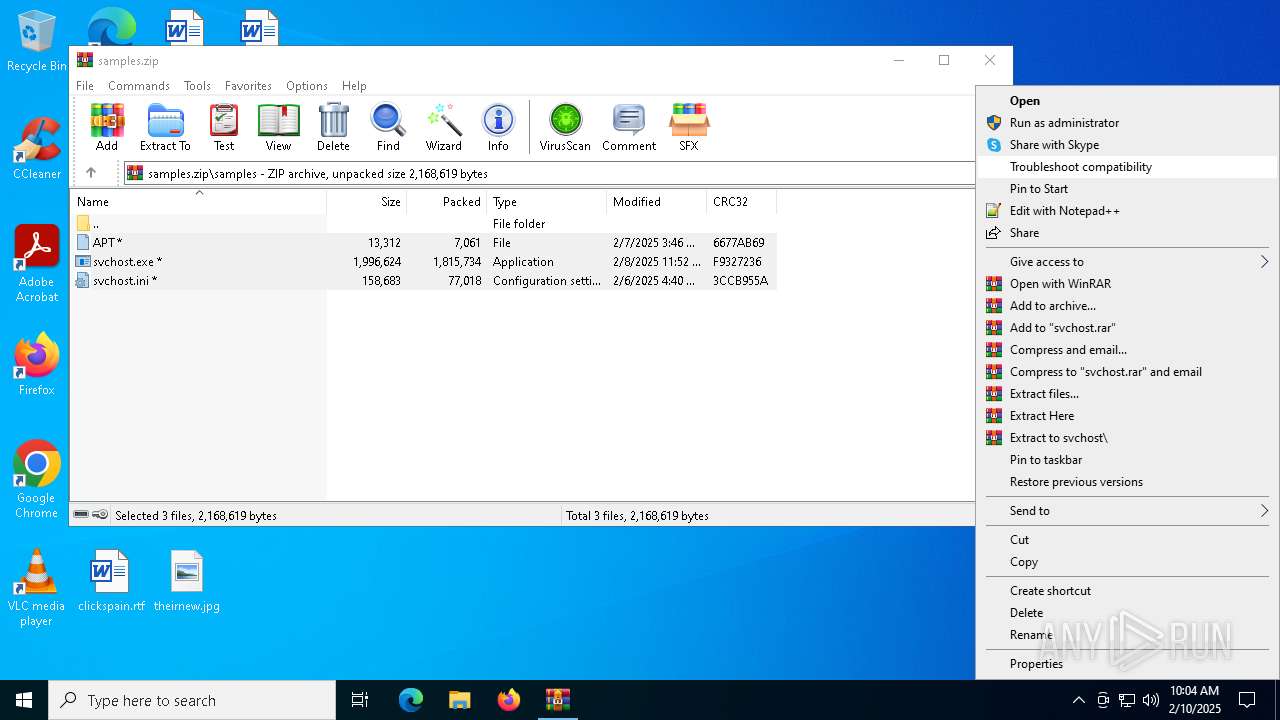The width and height of the screenshot is (1280, 720).
Task: Launch Firefox from the desktop
Action: coord(37,365)
